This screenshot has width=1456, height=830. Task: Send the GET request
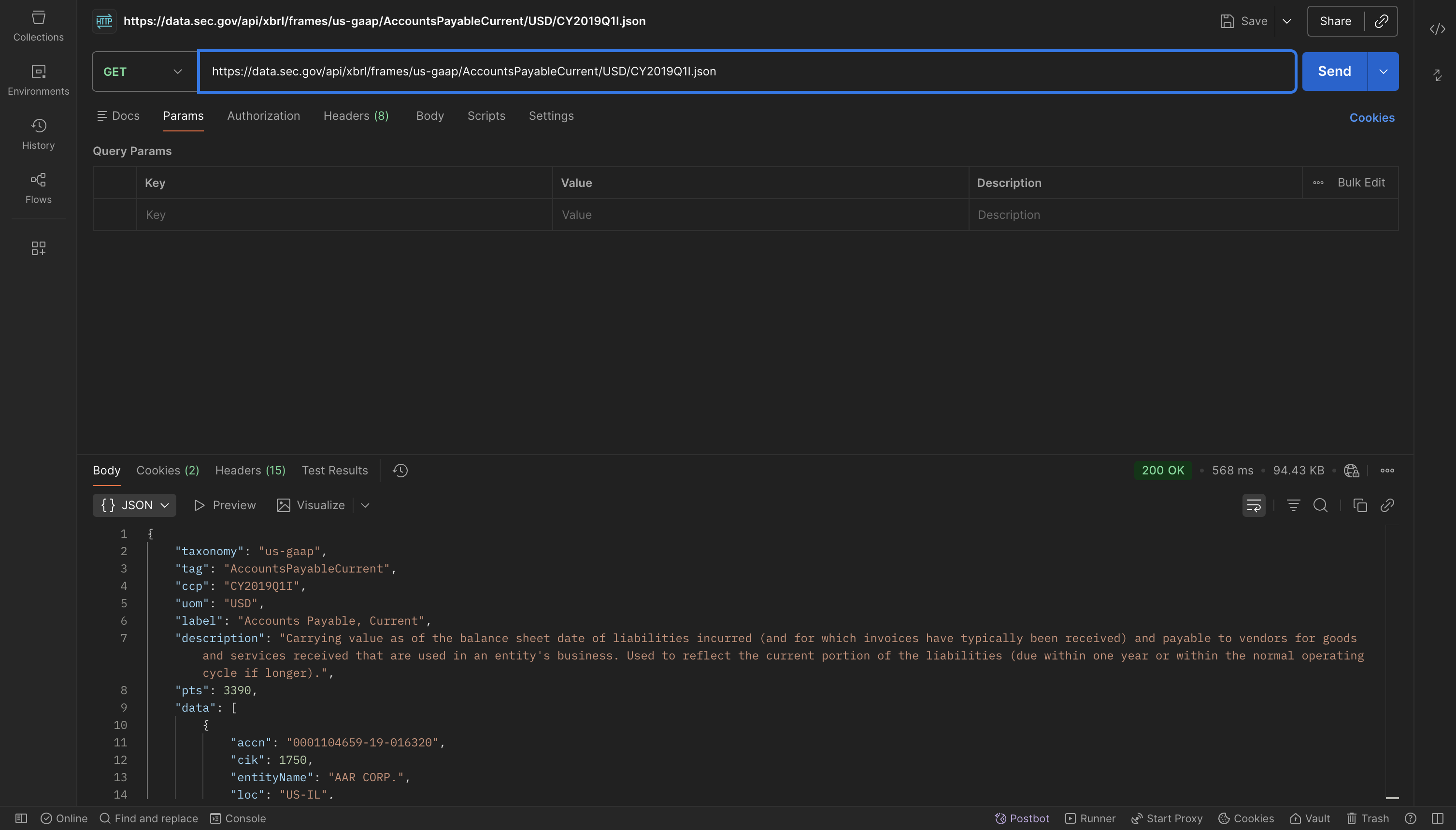pos(1334,71)
